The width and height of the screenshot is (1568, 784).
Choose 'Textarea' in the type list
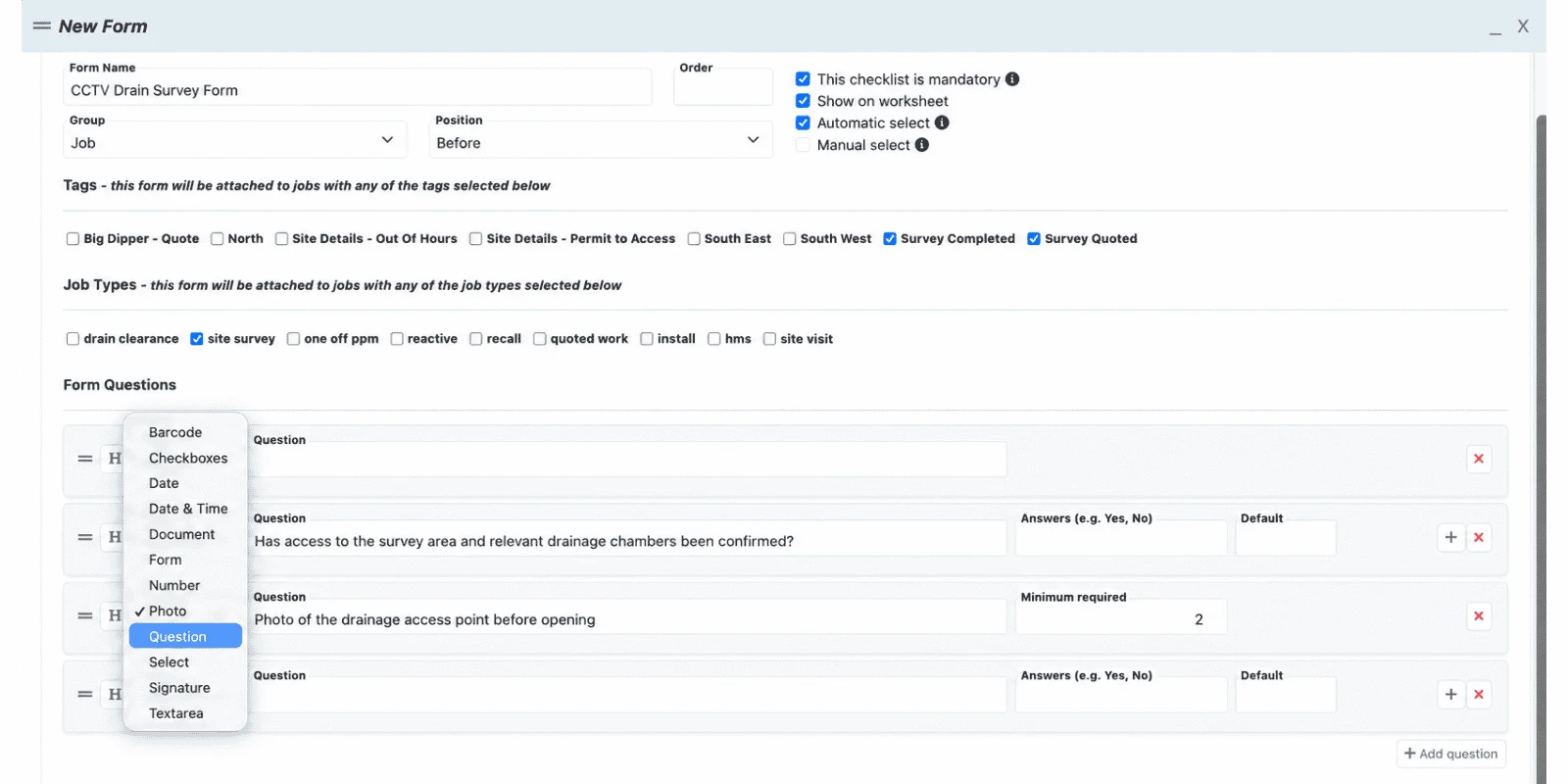(185, 713)
